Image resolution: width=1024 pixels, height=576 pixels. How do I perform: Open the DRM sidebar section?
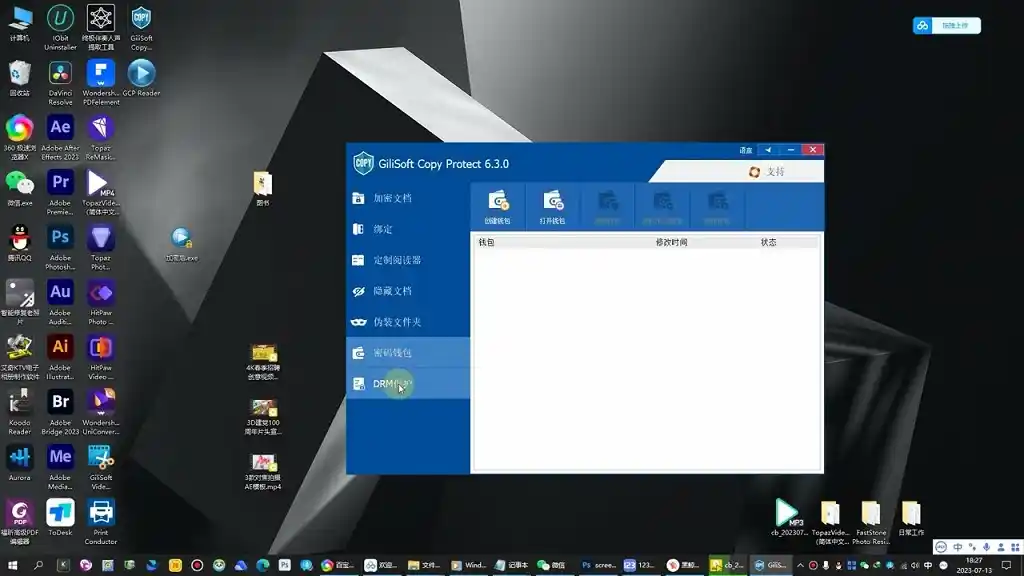coord(408,383)
